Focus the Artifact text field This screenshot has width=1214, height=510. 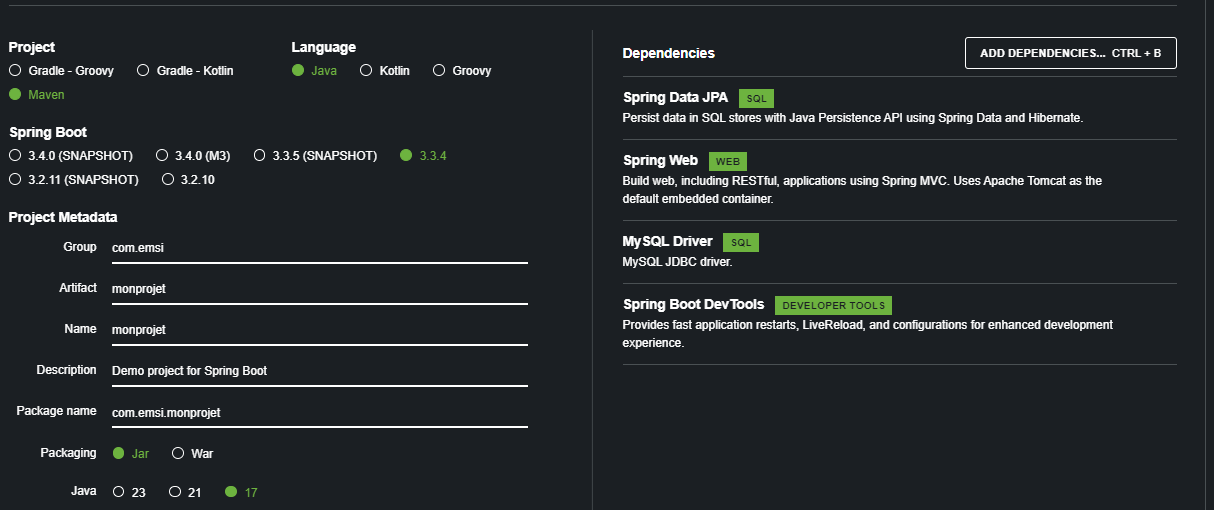(x=318, y=289)
